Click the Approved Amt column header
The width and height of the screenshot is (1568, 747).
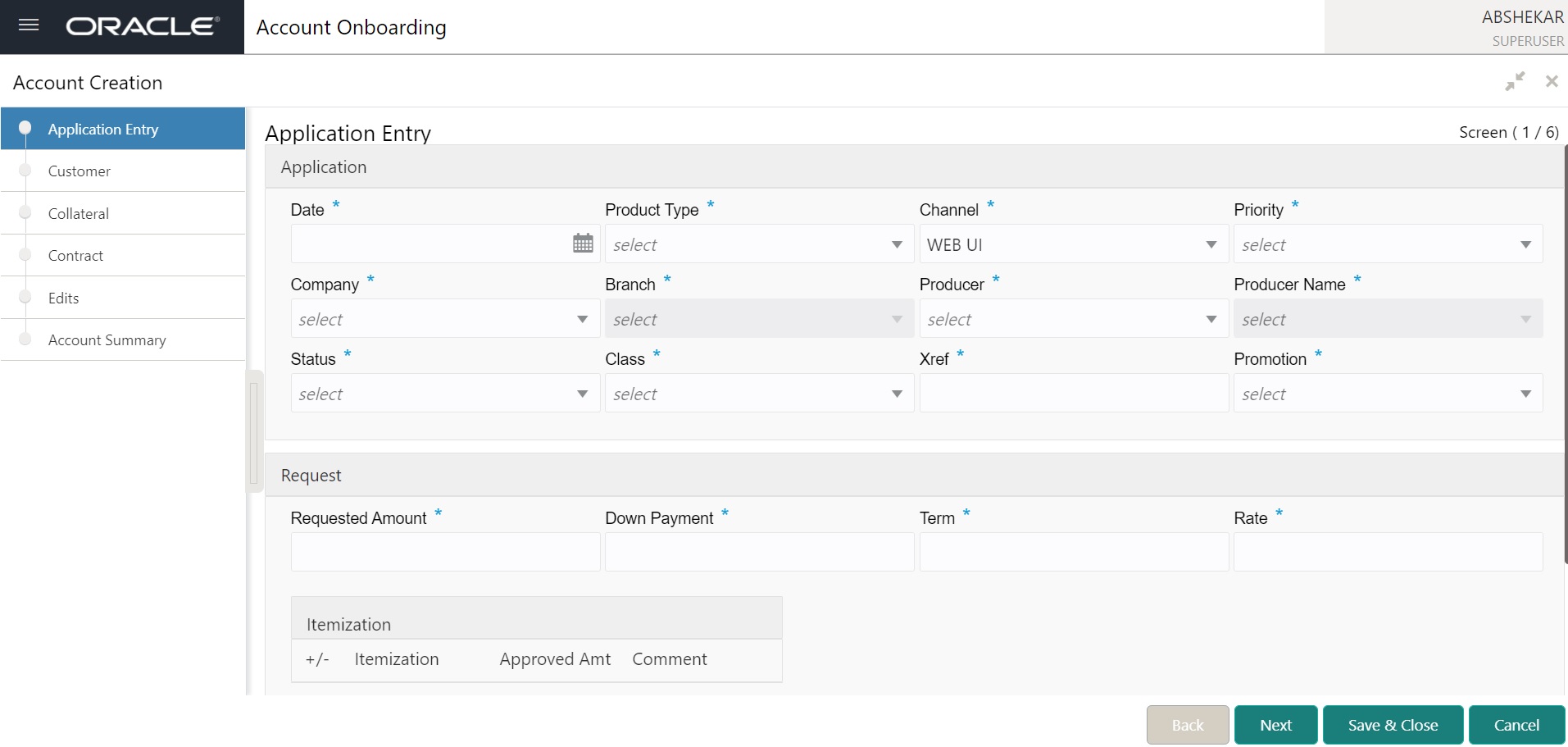pyautogui.click(x=555, y=659)
